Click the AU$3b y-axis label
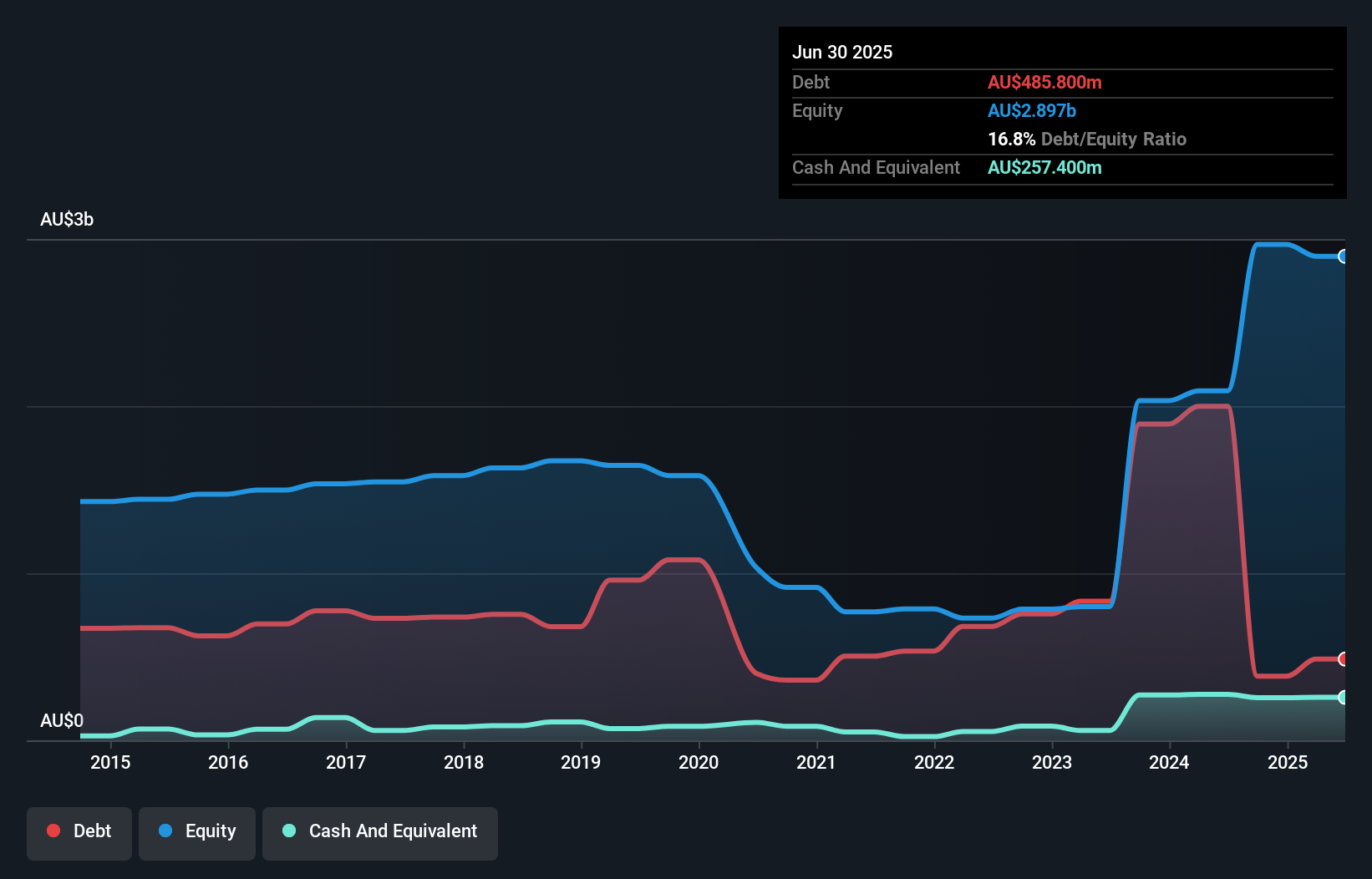The image size is (1372, 879). (x=67, y=220)
